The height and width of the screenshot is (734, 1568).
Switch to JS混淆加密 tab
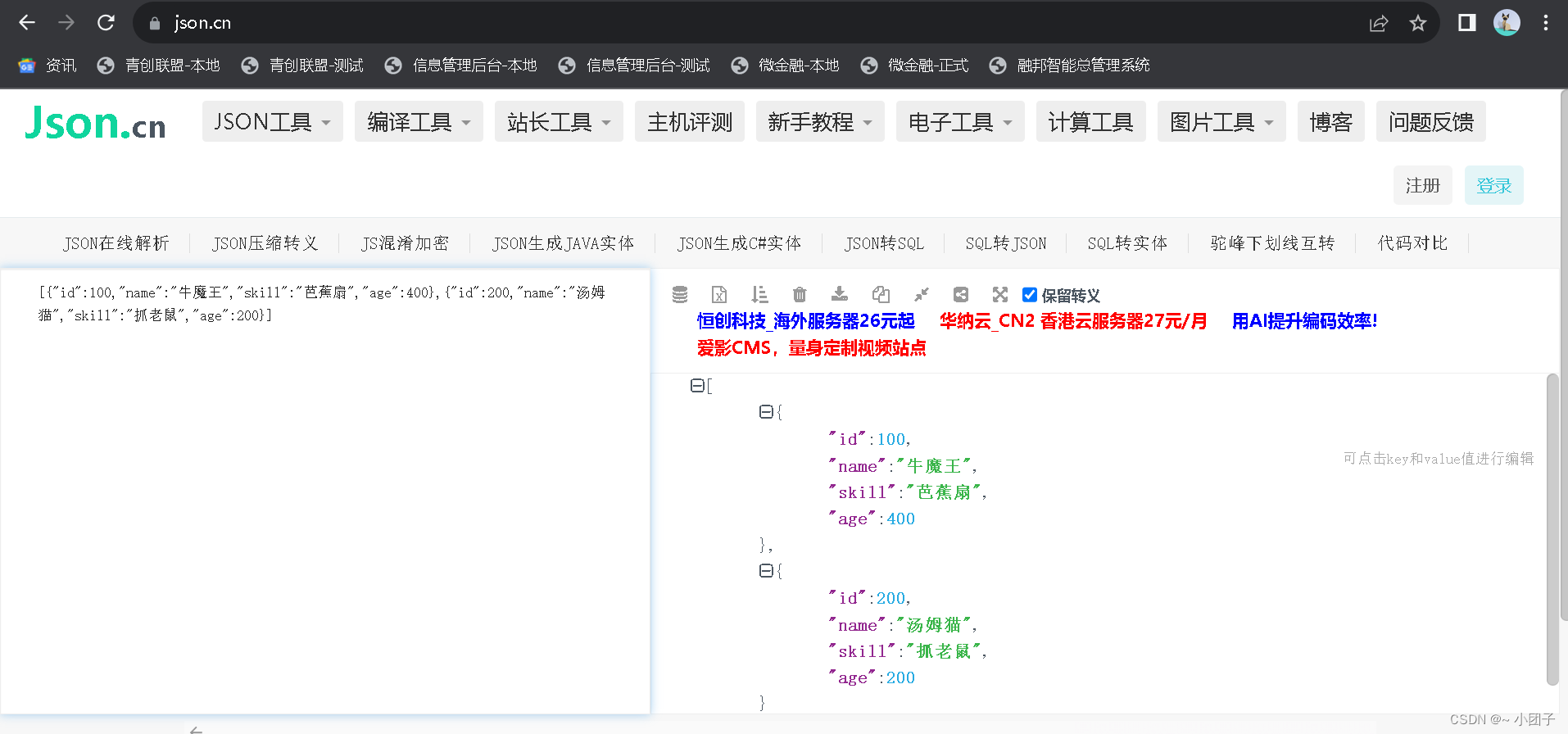(406, 243)
